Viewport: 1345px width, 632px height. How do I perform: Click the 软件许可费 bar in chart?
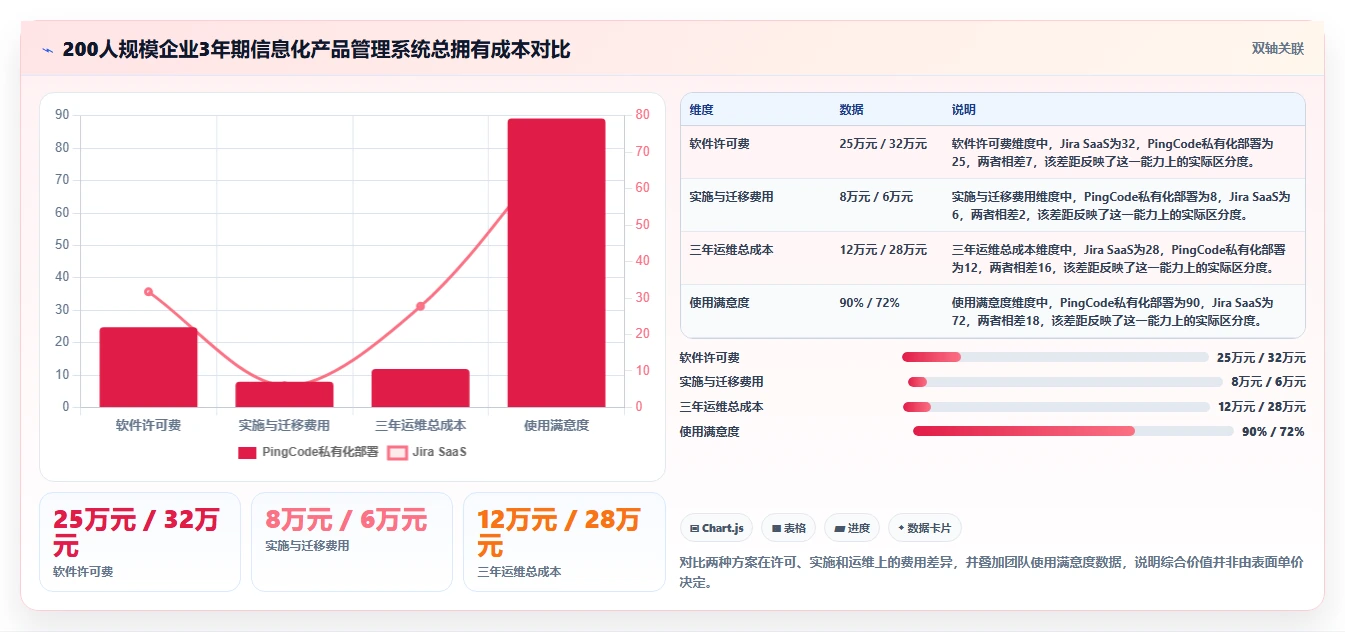(148, 367)
